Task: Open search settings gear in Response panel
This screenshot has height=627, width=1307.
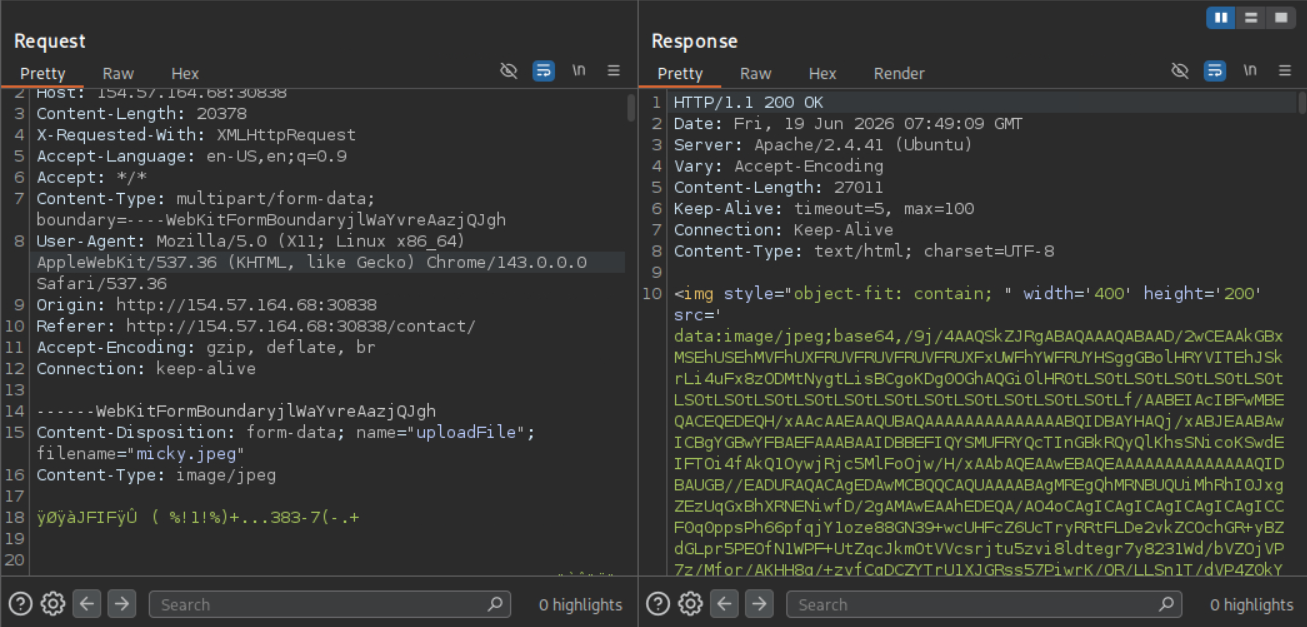Action: coord(690,603)
